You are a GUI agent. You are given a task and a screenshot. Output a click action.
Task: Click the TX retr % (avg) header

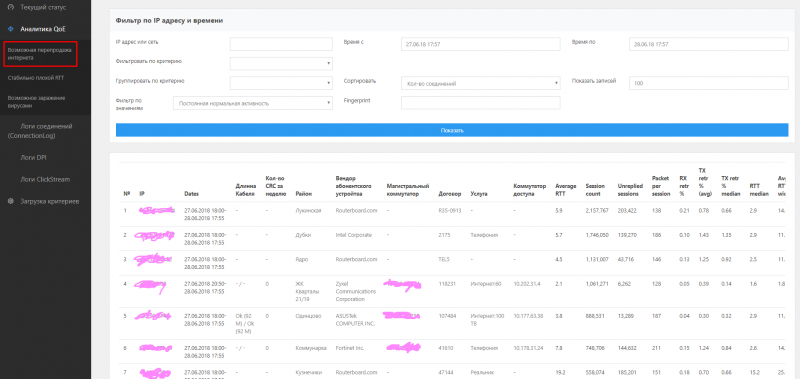point(705,182)
